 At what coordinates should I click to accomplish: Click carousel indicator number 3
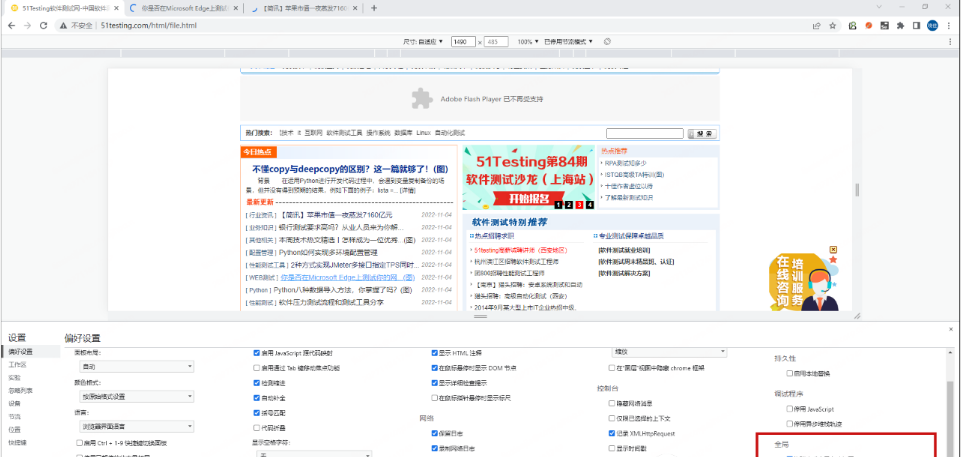point(579,205)
